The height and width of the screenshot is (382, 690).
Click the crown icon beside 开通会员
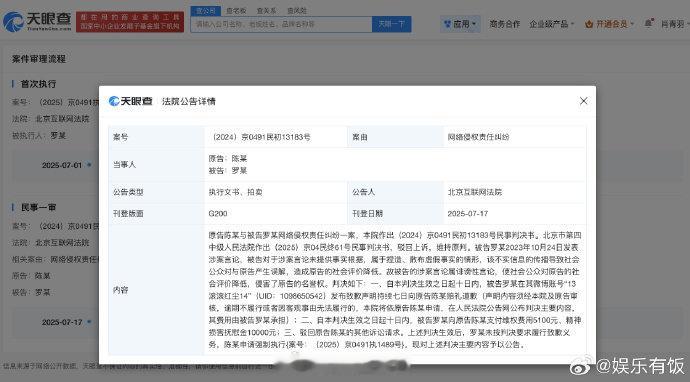(x=589, y=24)
